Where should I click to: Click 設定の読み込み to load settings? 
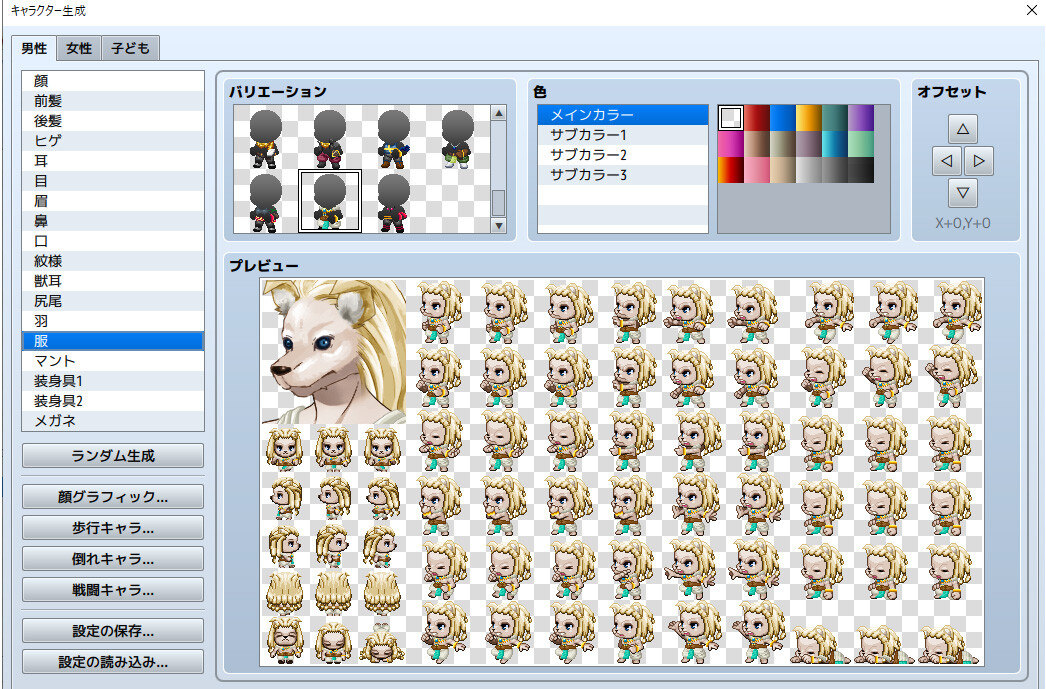tap(112, 661)
